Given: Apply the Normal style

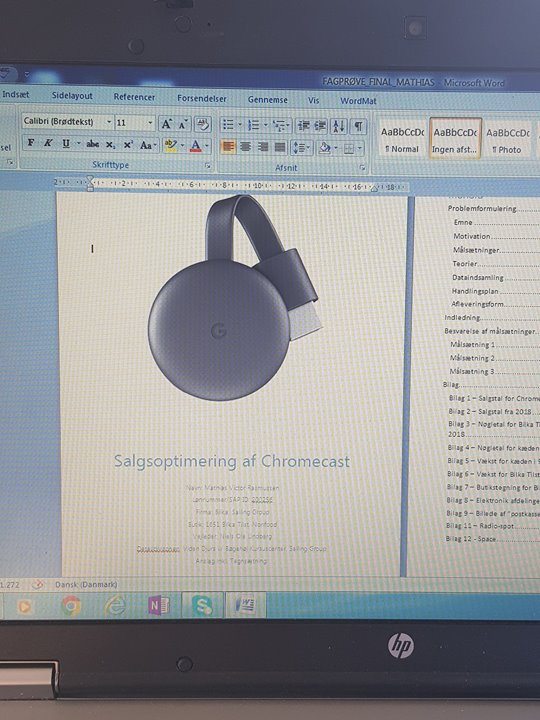Looking at the screenshot, I should 402,140.
